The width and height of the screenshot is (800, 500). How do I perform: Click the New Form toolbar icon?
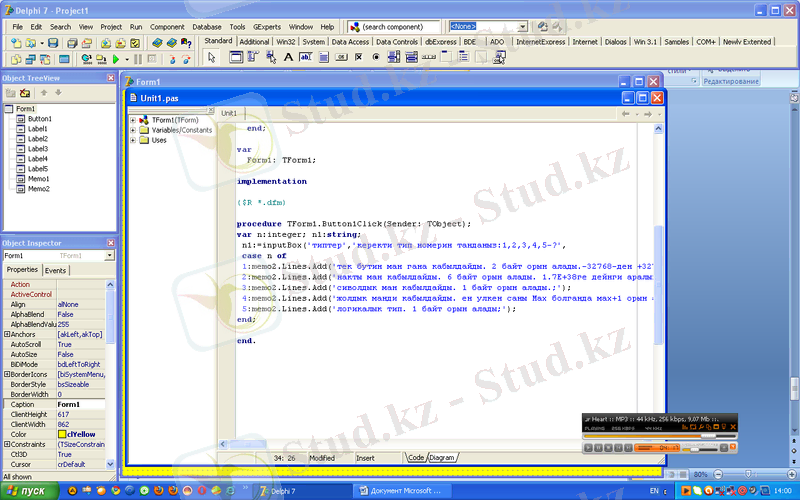click(x=64, y=59)
